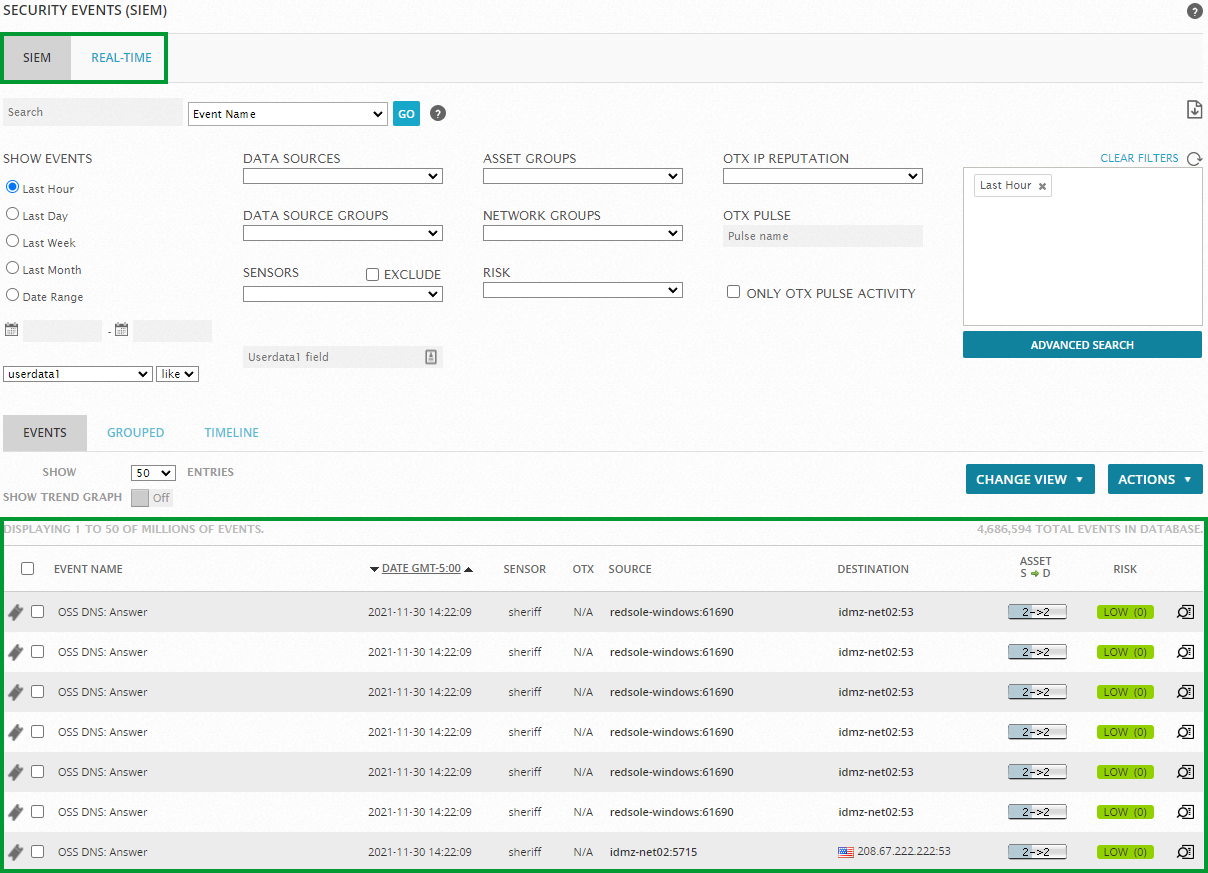Image resolution: width=1208 pixels, height=873 pixels.
Task: Click the Search text field
Action: (x=93, y=112)
